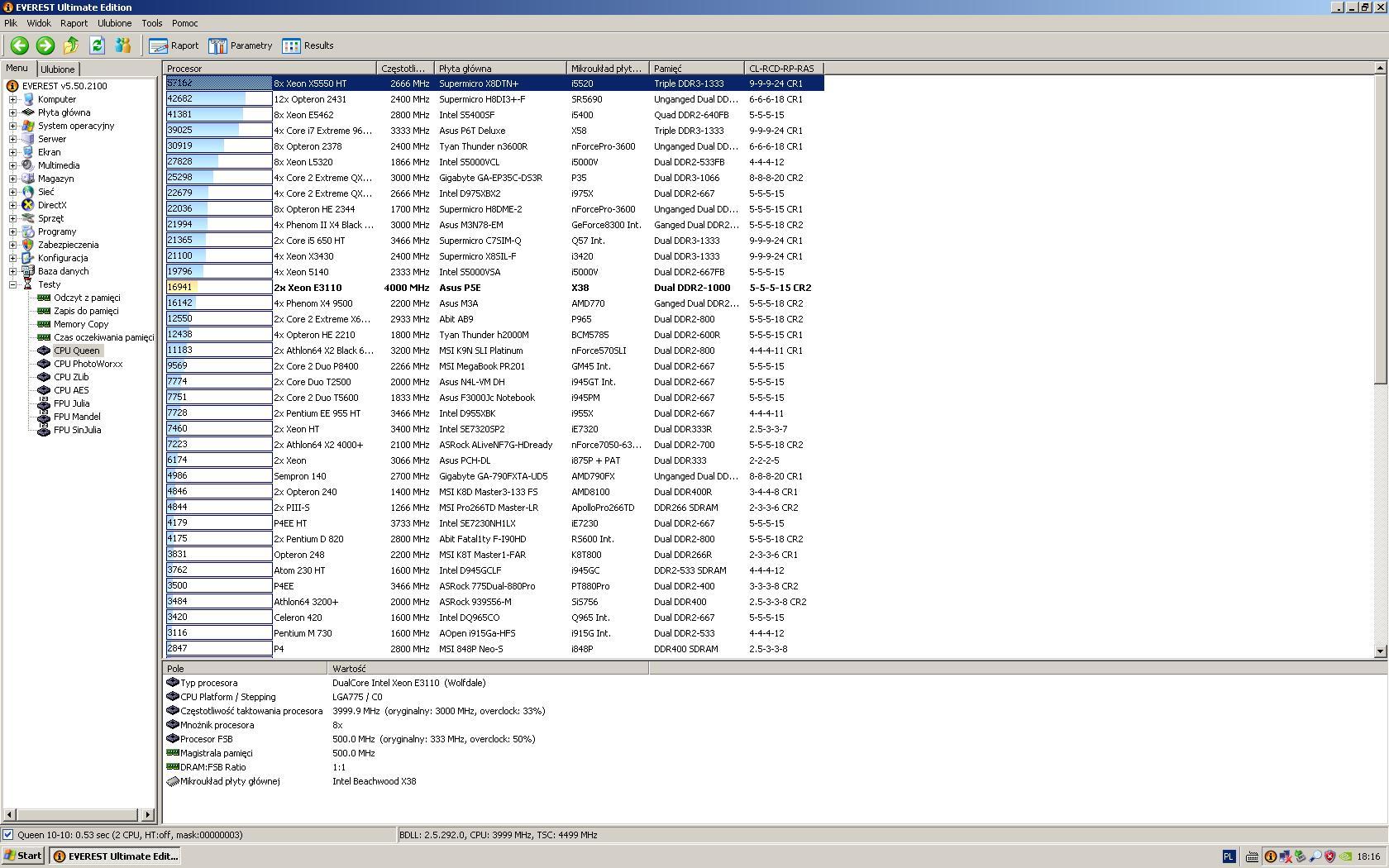Select CPU PhotoWorxx benchmark in tree
The height and width of the screenshot is (868, 1389).
pos(88,364)
